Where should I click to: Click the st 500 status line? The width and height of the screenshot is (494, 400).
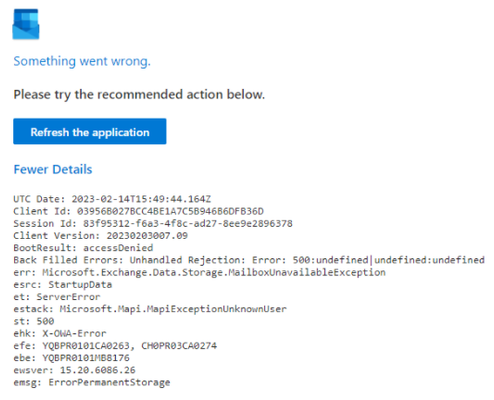tap(34, 321)
